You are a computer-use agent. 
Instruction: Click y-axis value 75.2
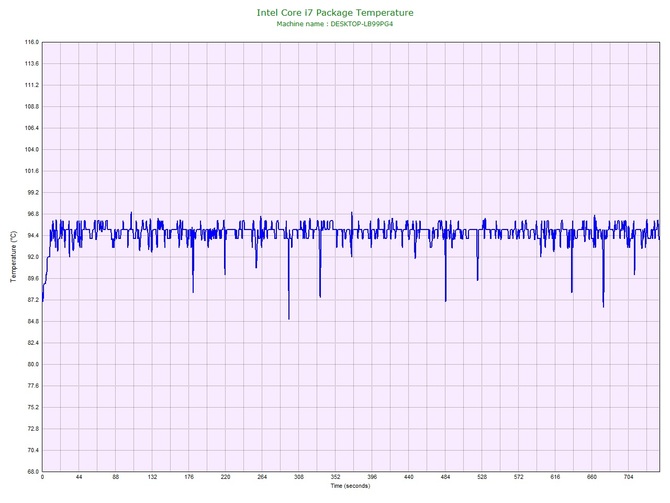[x=33, y=407]
